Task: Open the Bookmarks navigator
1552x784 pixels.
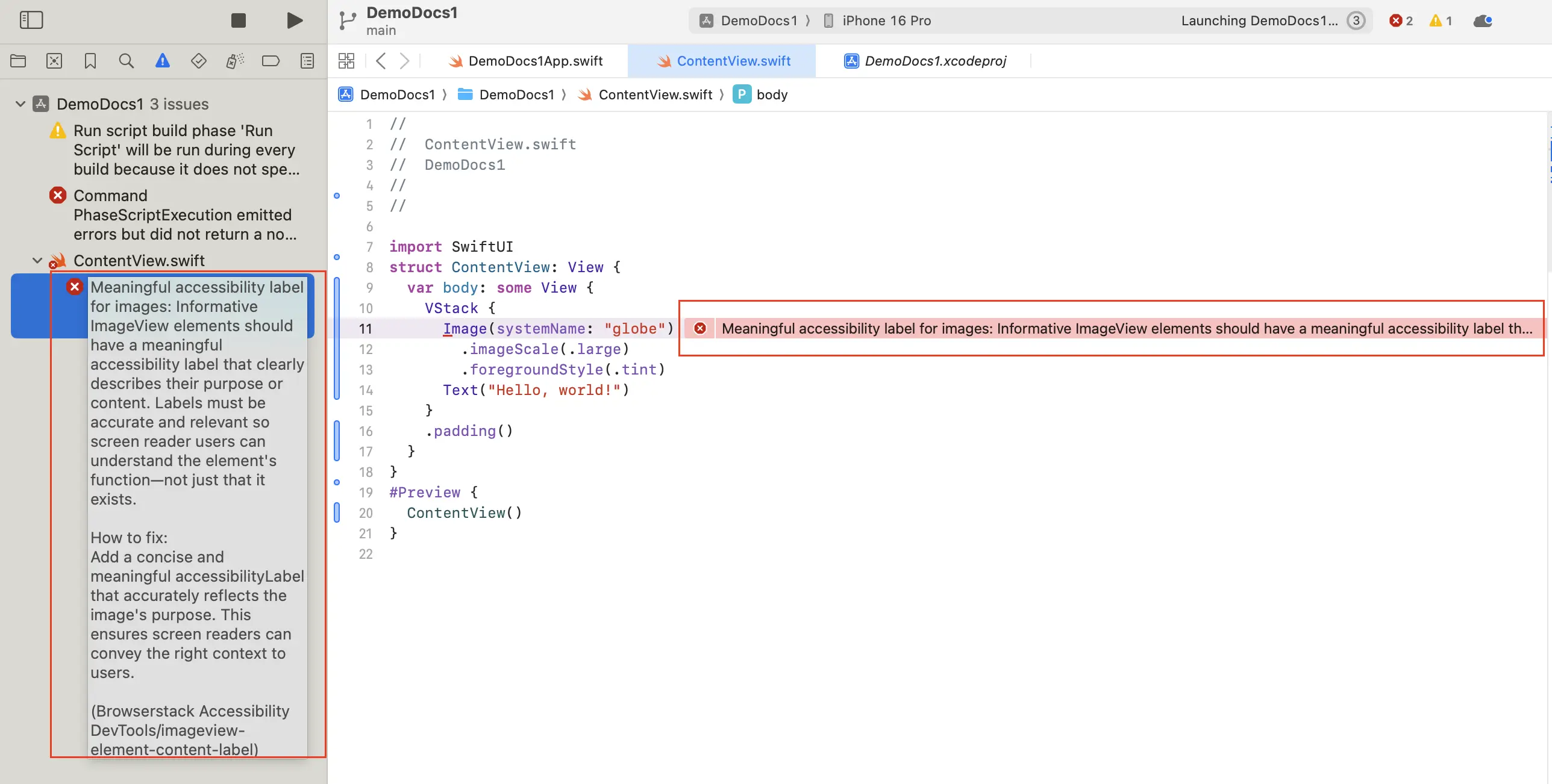Action: (90, 61)
